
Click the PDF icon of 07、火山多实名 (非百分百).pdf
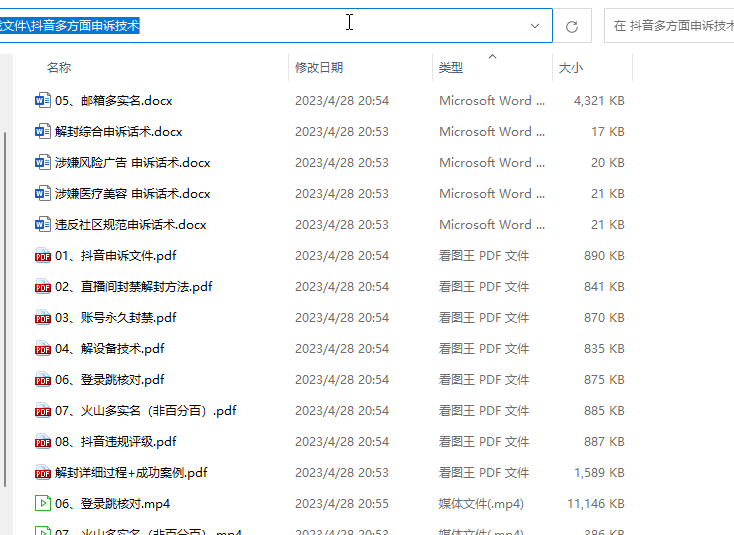tap(43, 410)
